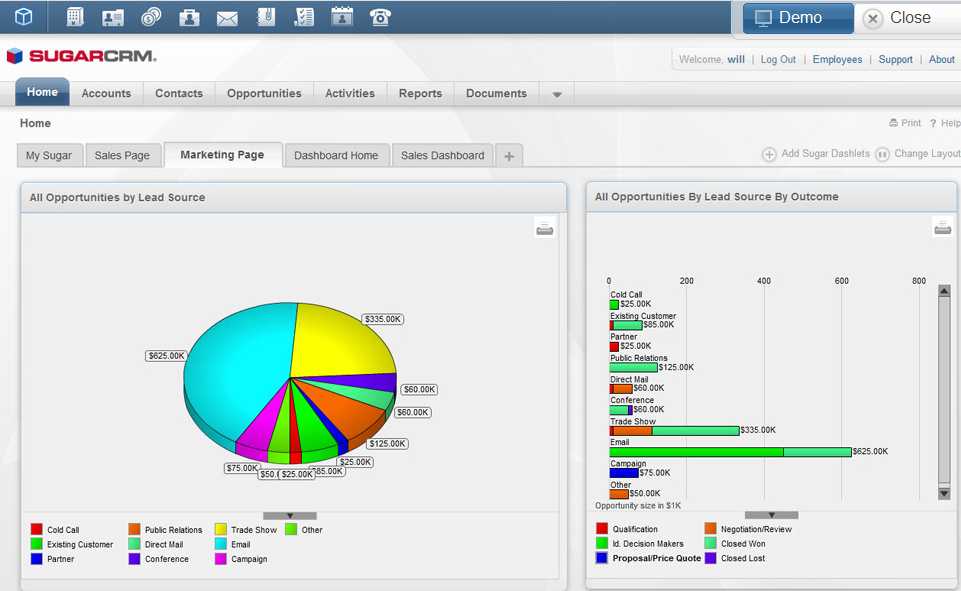Open Contacts card icon in top bar
The height and width of the screenshot is (591, 961).
point(113,17)
